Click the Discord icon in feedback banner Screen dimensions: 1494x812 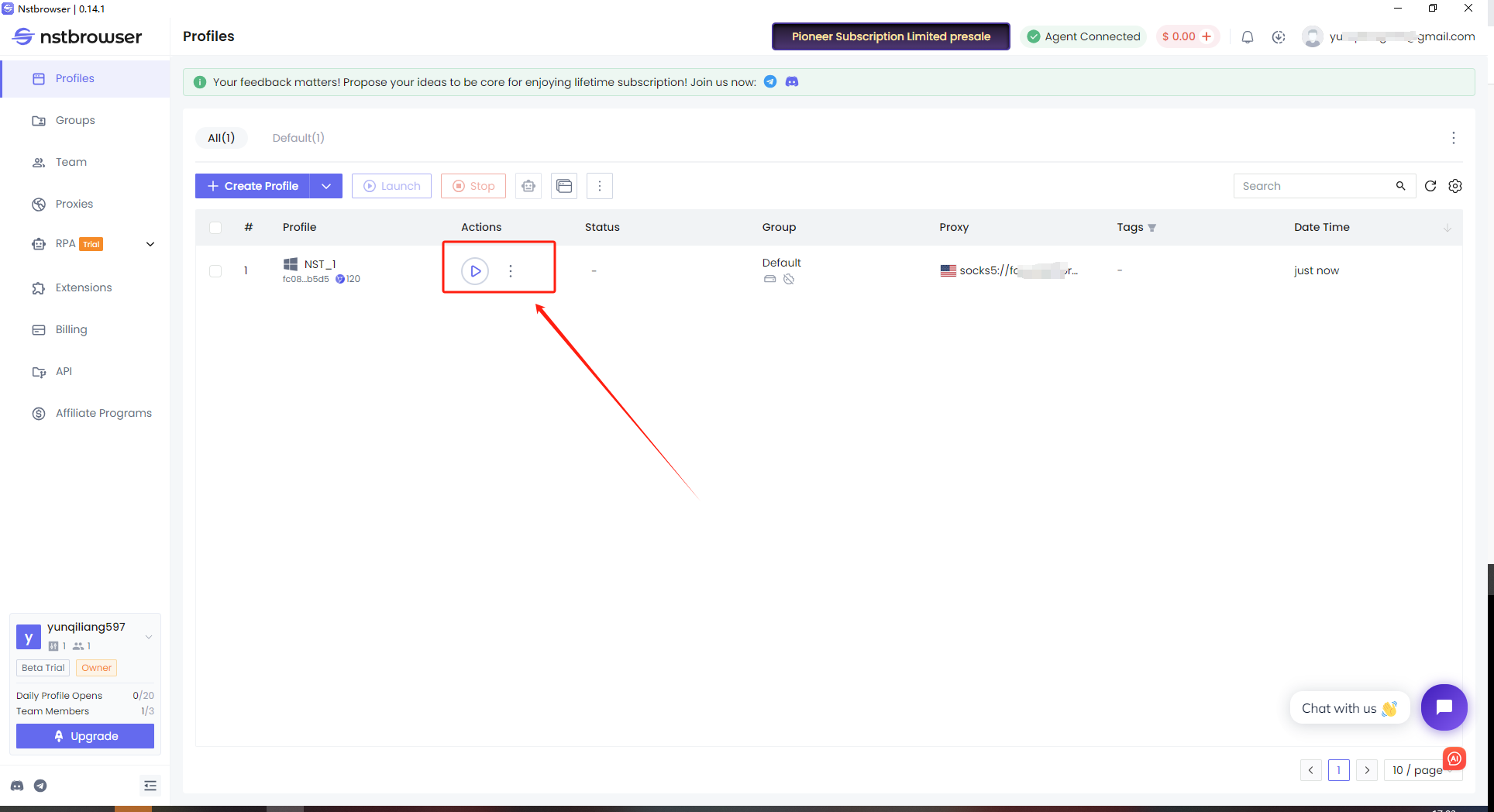[x=792, y=82]
